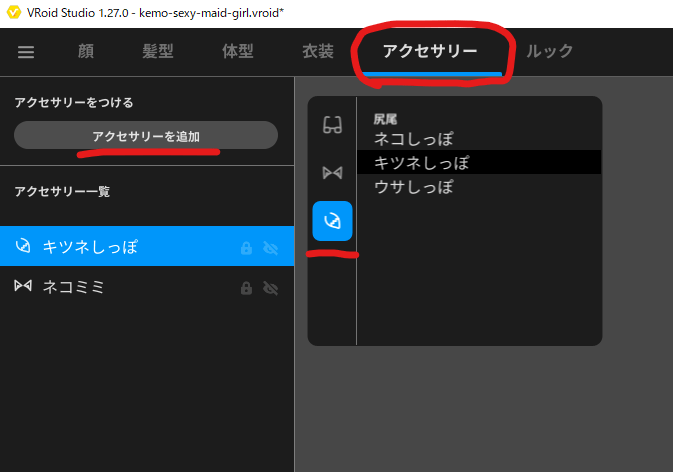
Task: Select ネコミミ in the accessory list
Action: (x=74, y=287)
